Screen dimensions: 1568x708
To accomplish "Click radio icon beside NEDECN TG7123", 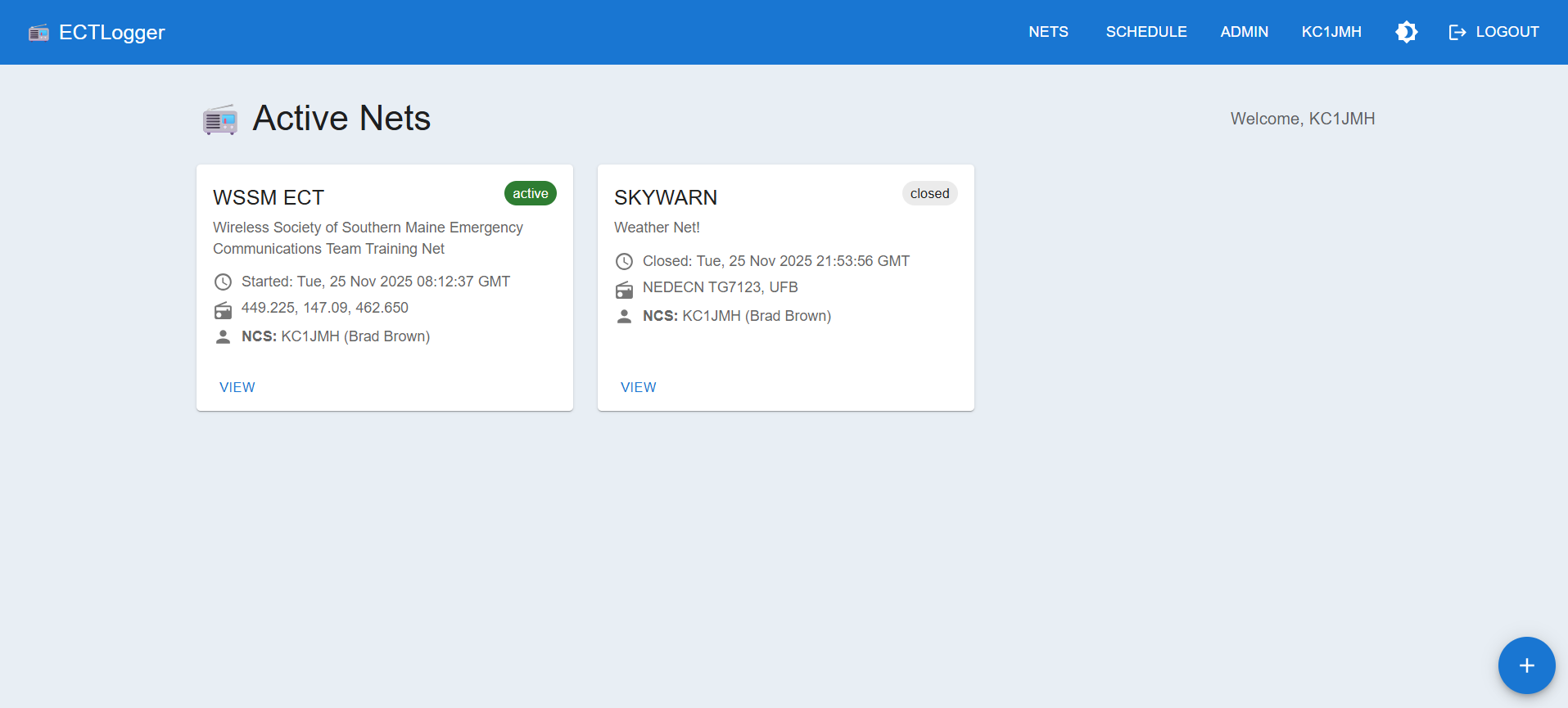I will (x=624, y=289).
